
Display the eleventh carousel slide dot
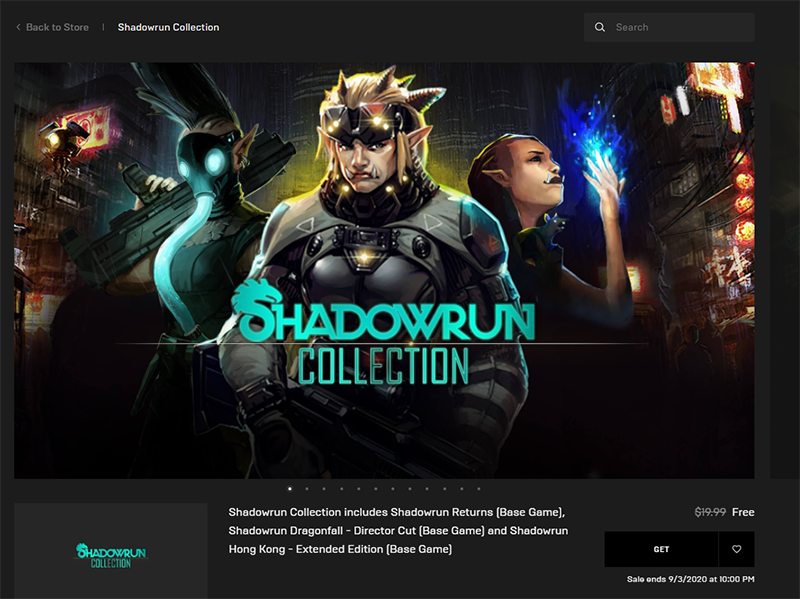pos(462,489)
